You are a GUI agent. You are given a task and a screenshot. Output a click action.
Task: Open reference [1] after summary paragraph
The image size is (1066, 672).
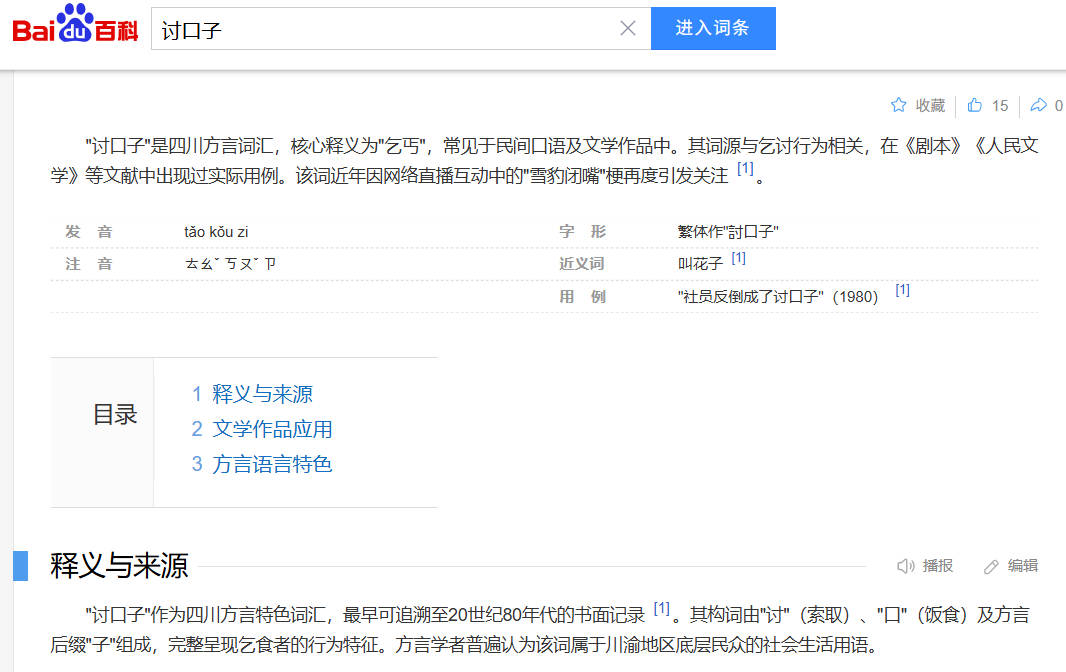point(745,169)
